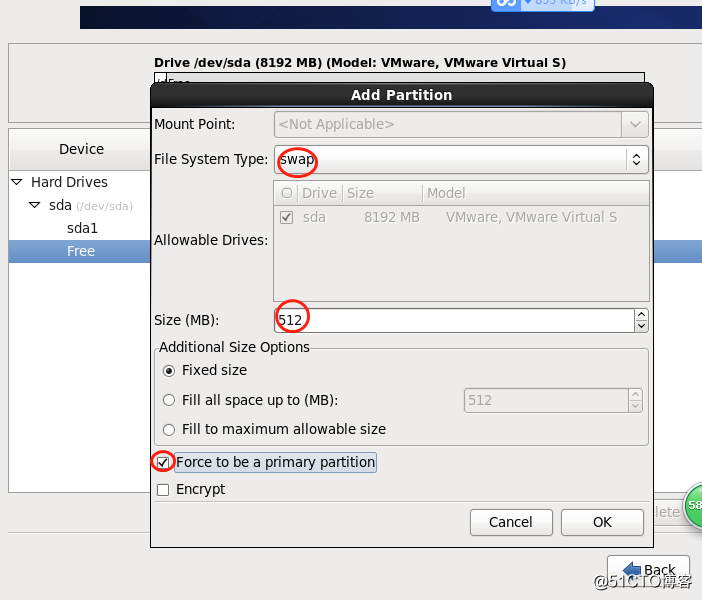This screenshot has width=702, height=600.
Task: Select Fill all space up to (MB) option
Action: 169,400
